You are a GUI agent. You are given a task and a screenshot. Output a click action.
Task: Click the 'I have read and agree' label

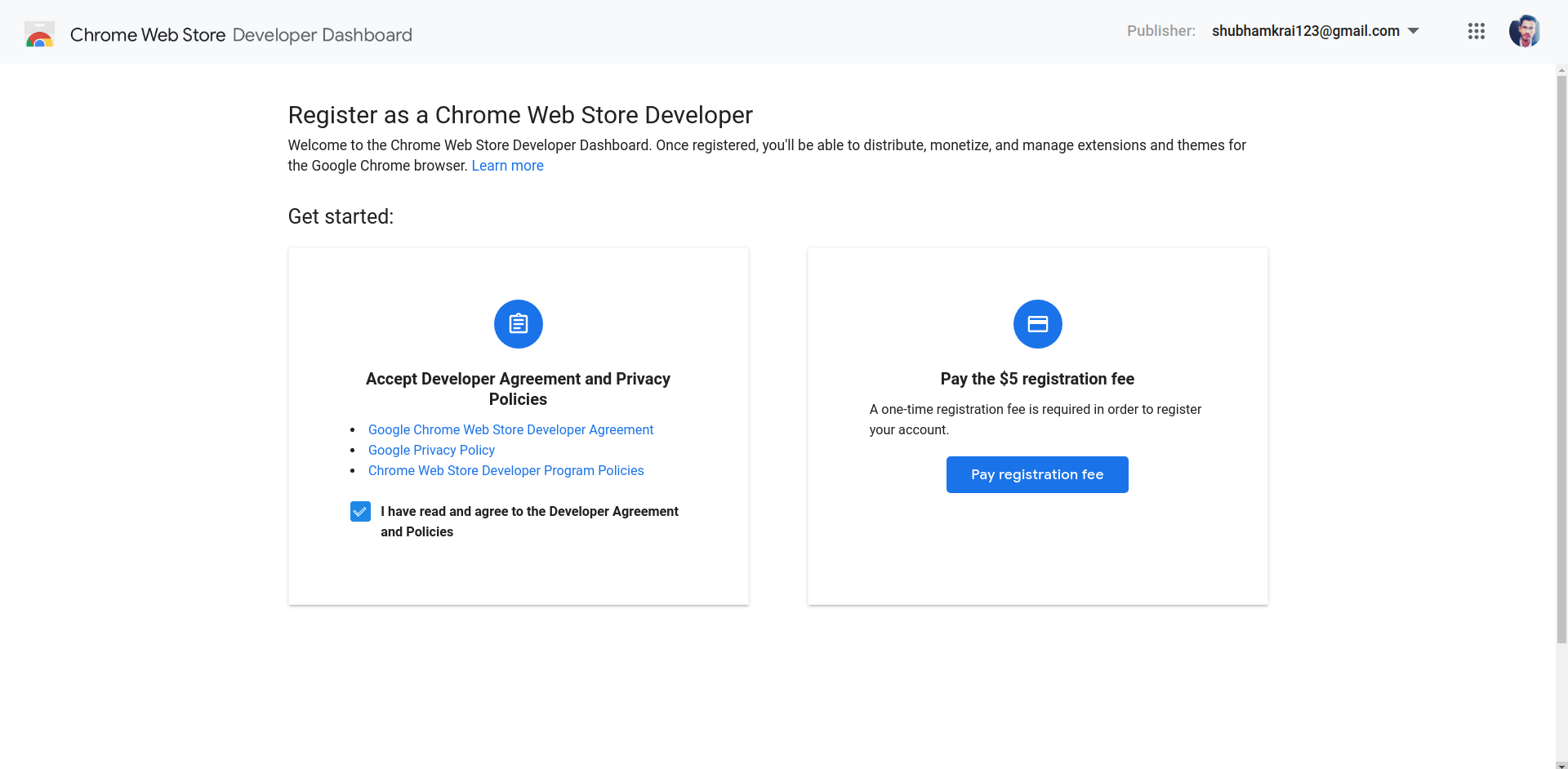tap(529, 521)
